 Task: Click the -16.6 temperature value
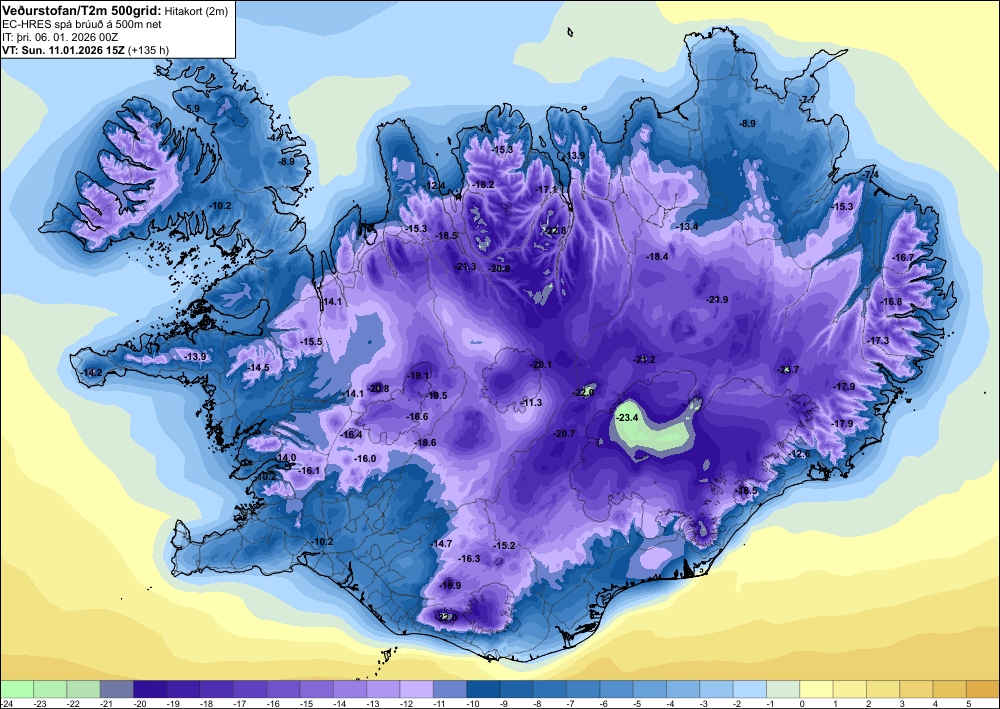[x=417, y=417]
